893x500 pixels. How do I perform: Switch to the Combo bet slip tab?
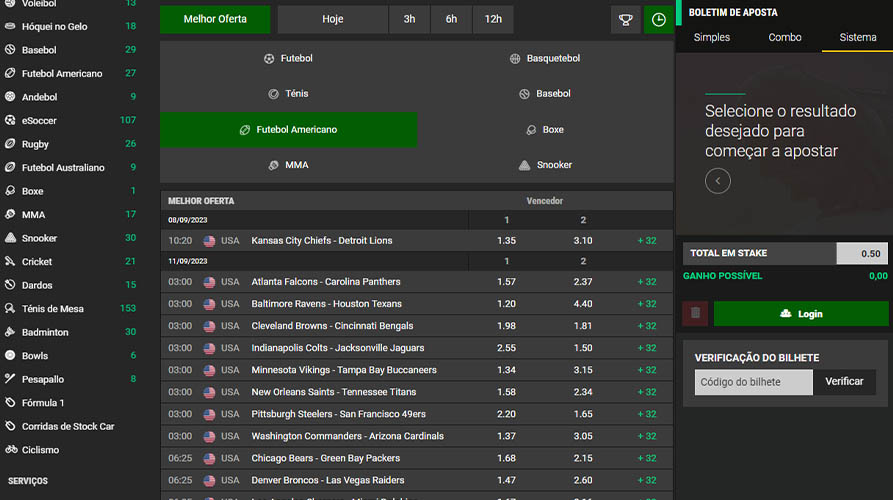(785, 38)
